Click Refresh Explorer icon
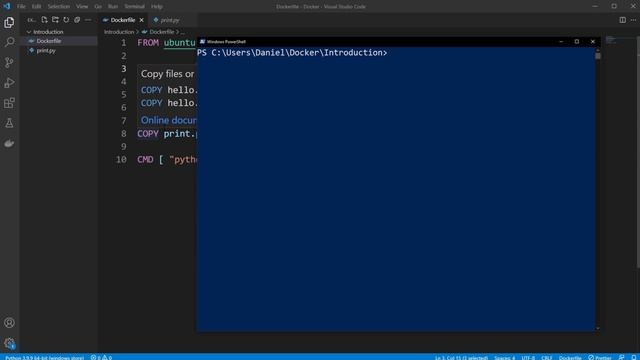Screen dimensions: 640x360 coord(66,20)
